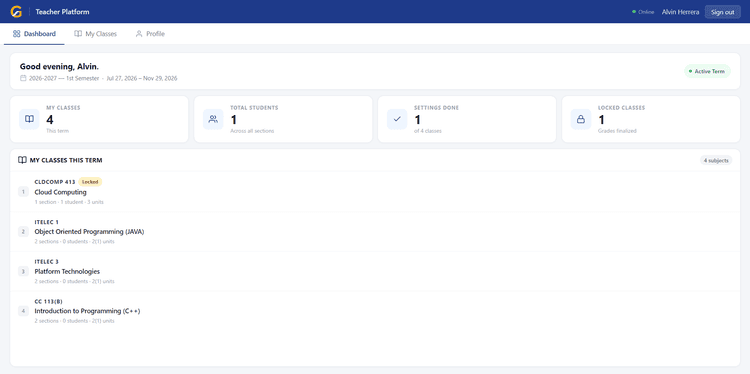
Task: Click the Good evening, Alvin greeting
Action: point(59,66)
